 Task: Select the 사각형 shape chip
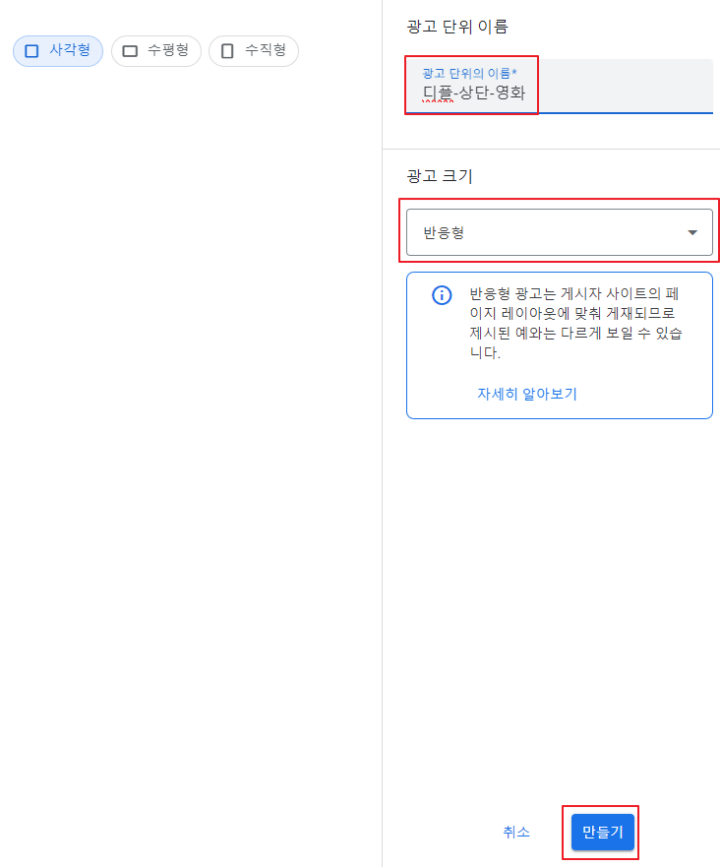pos(58,51)
